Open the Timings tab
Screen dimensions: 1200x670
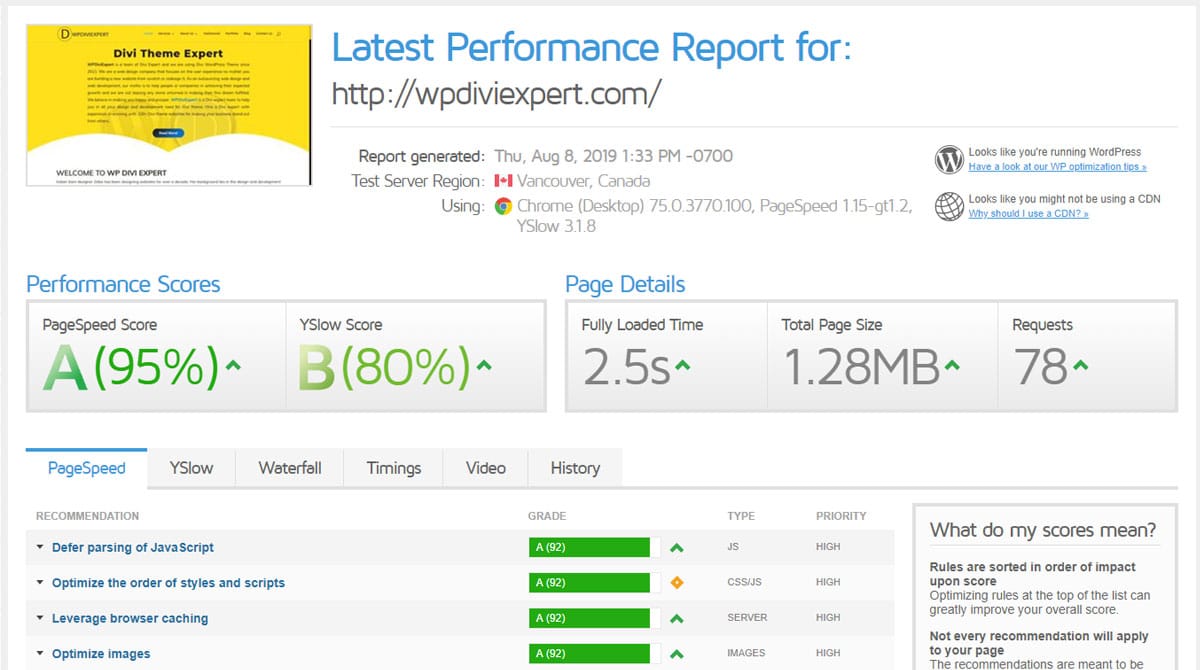(x=394, y=468)
